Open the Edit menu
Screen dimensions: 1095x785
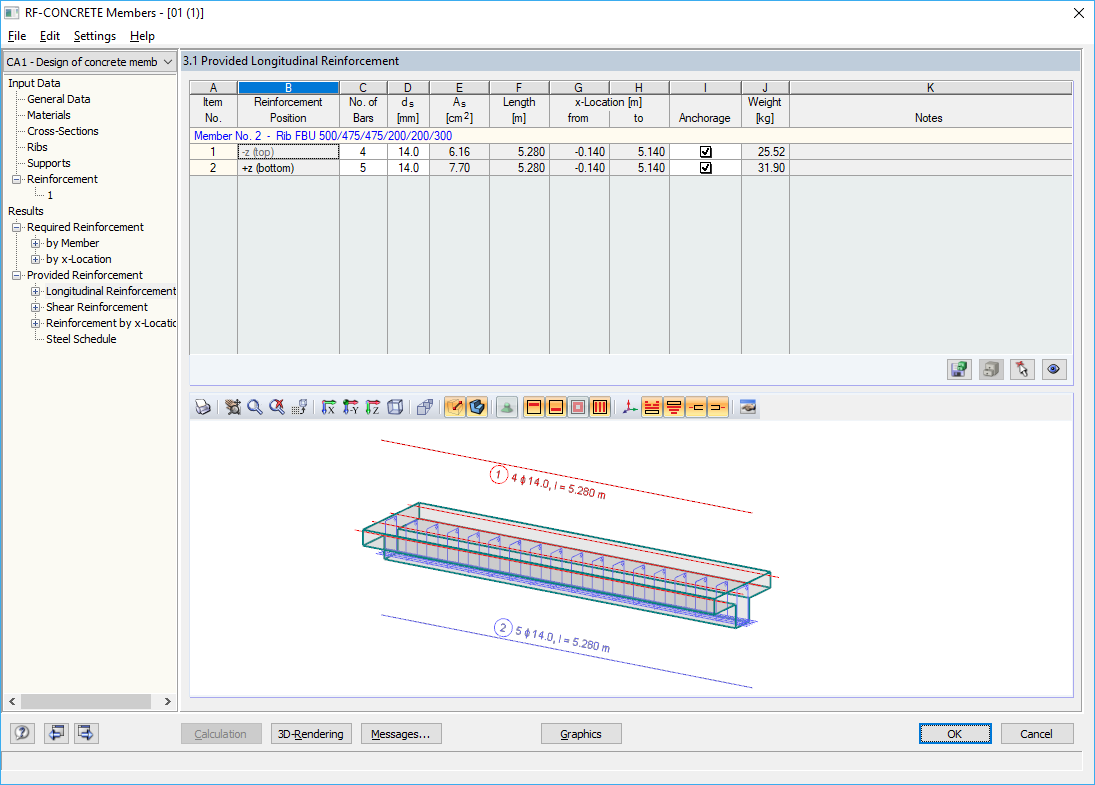(x=50, y=36)
